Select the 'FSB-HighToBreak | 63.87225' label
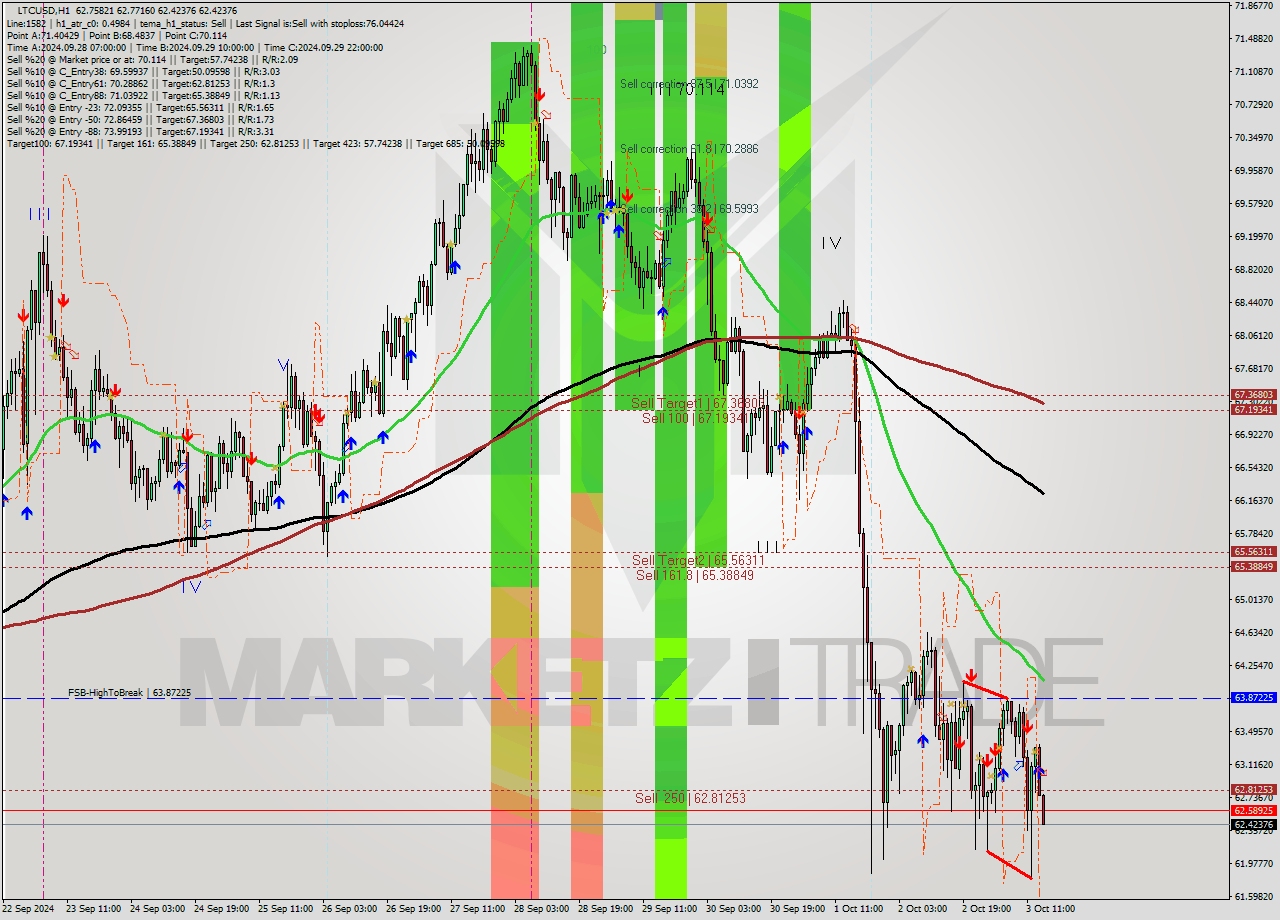This screenshot has width=1280, height=920. click(129, 692)
